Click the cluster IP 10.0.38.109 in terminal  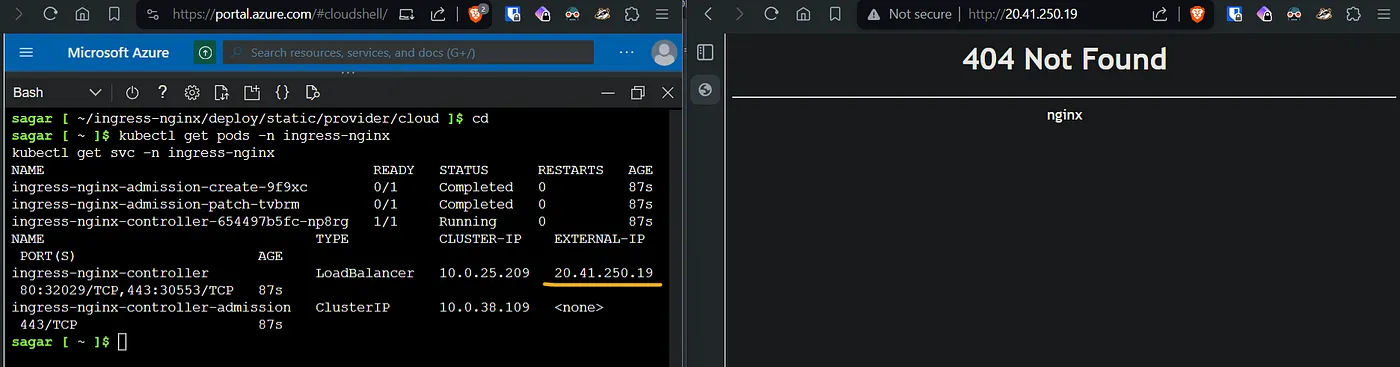tap(484, 307)
